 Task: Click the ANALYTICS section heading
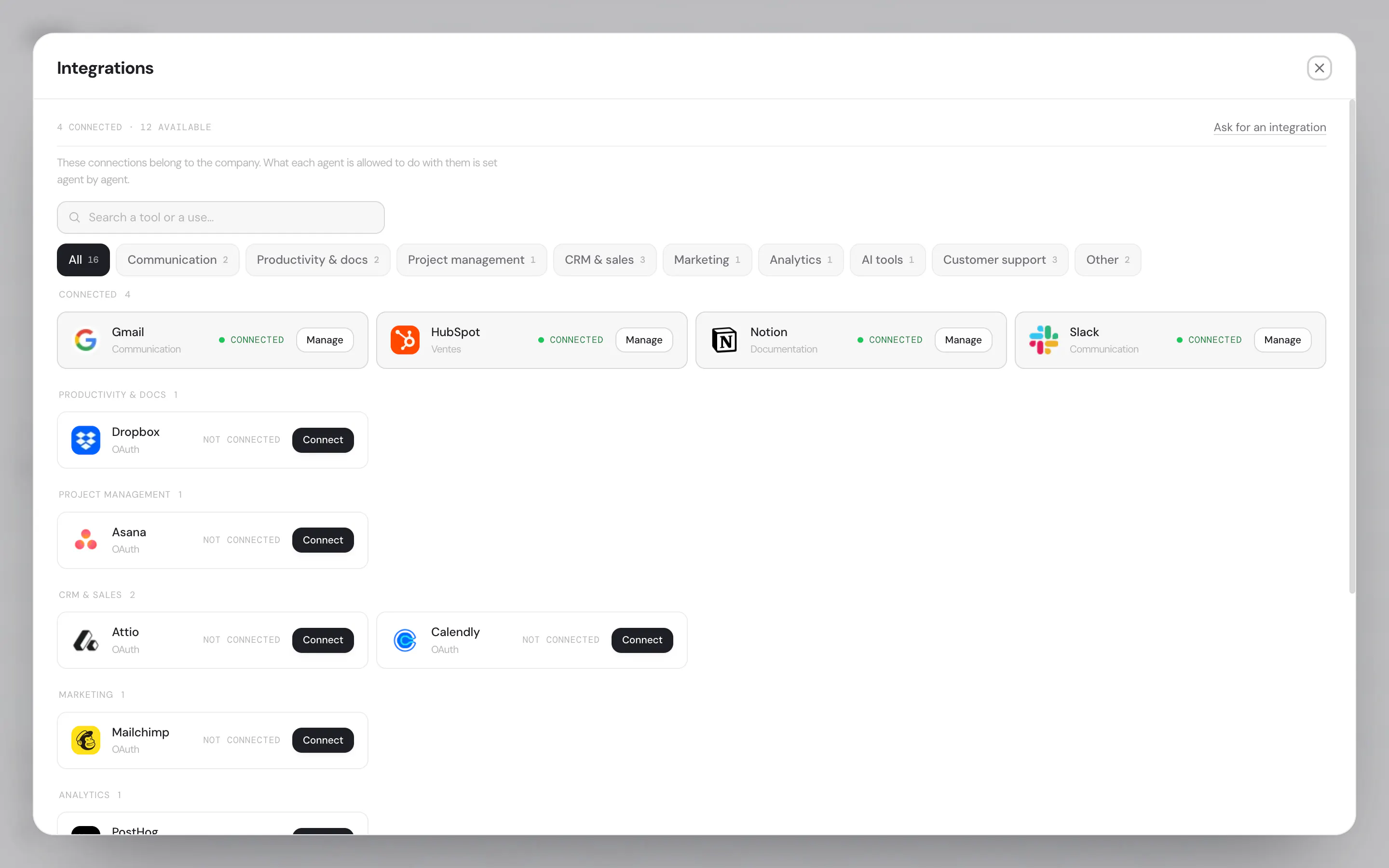pos(84,795)
